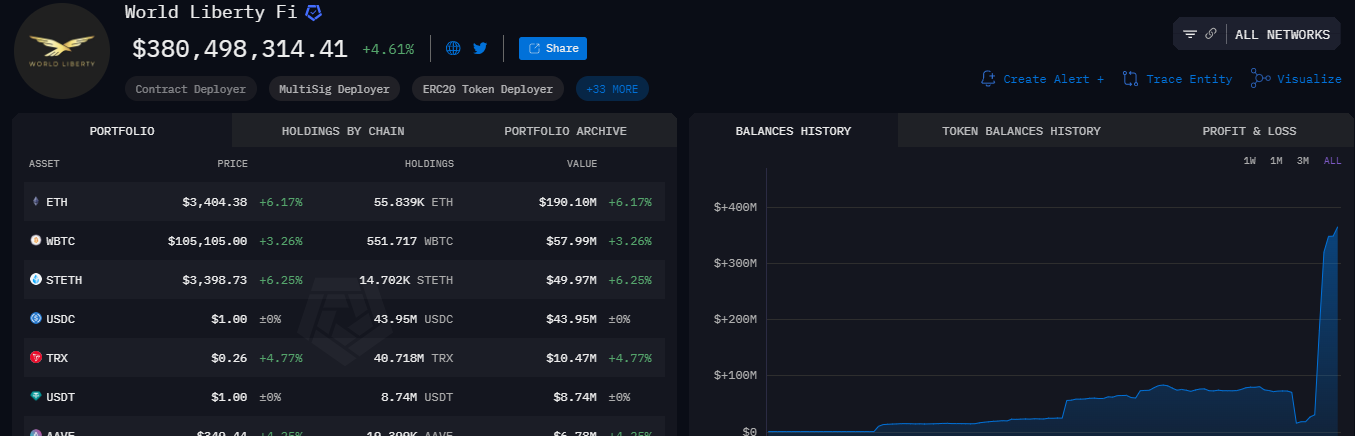Click the blue Share button
Screen dimensions: 1355x436
coord(553,48)
